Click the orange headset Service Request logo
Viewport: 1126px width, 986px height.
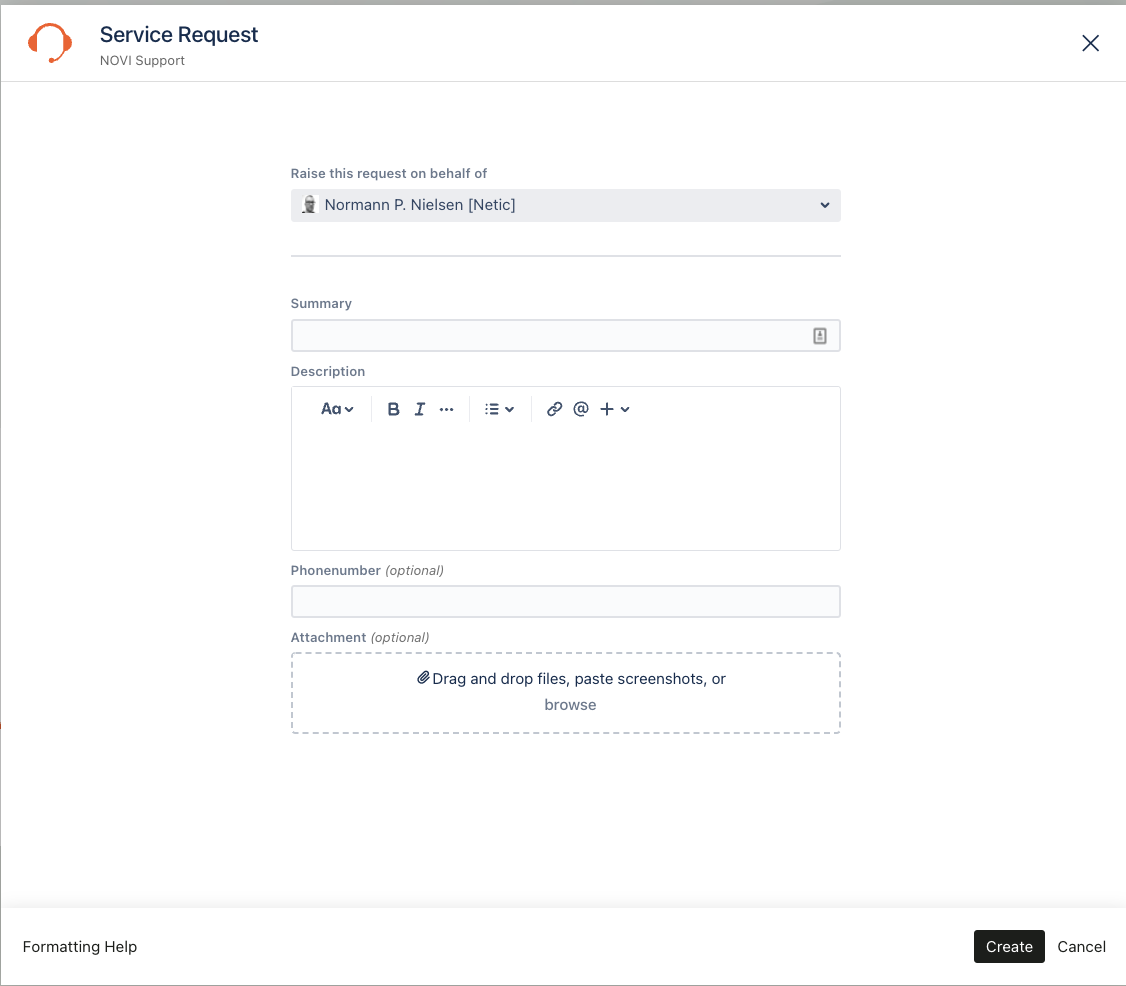(x=50, y=43)
